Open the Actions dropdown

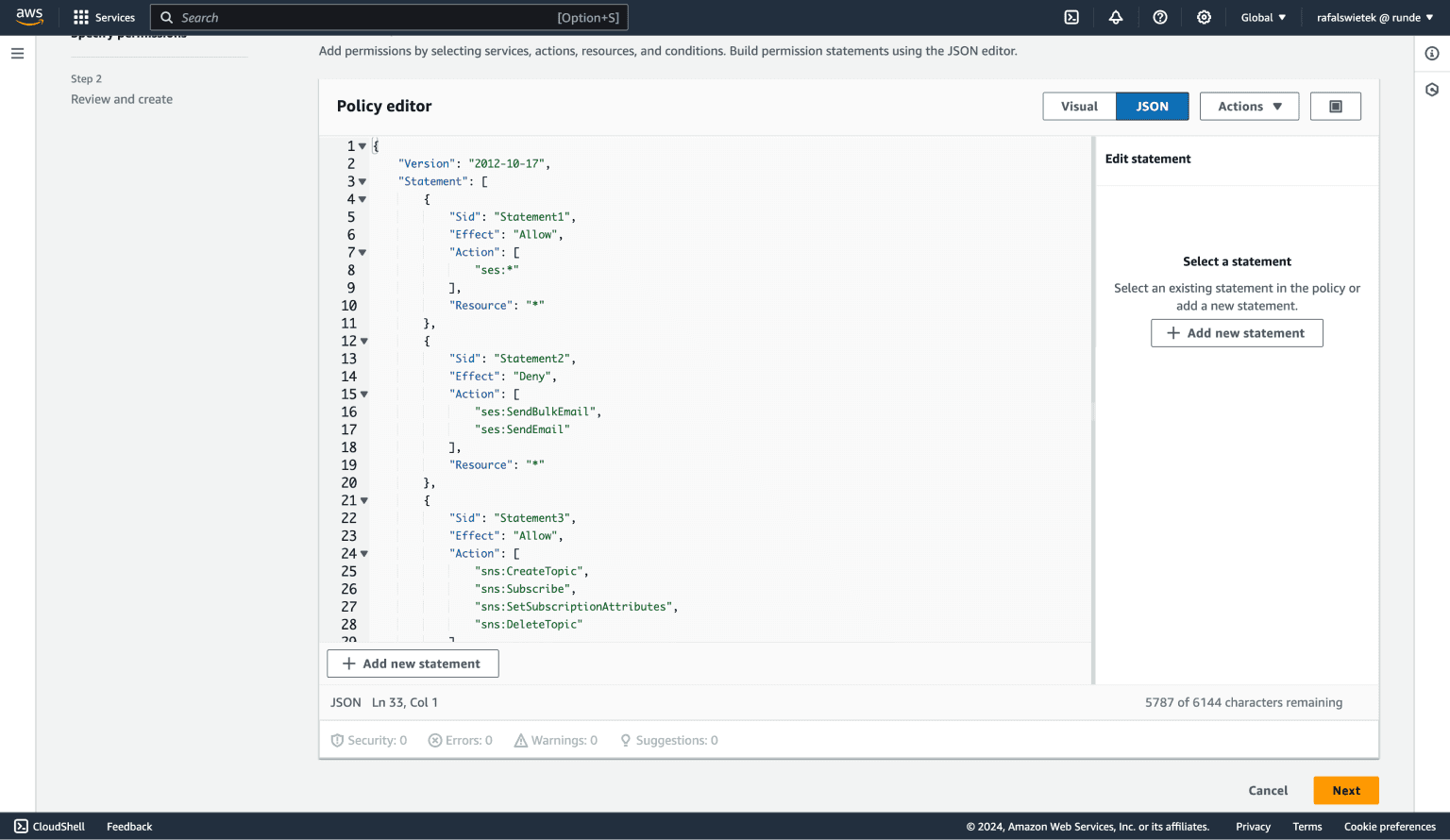tap(1249, 106)
